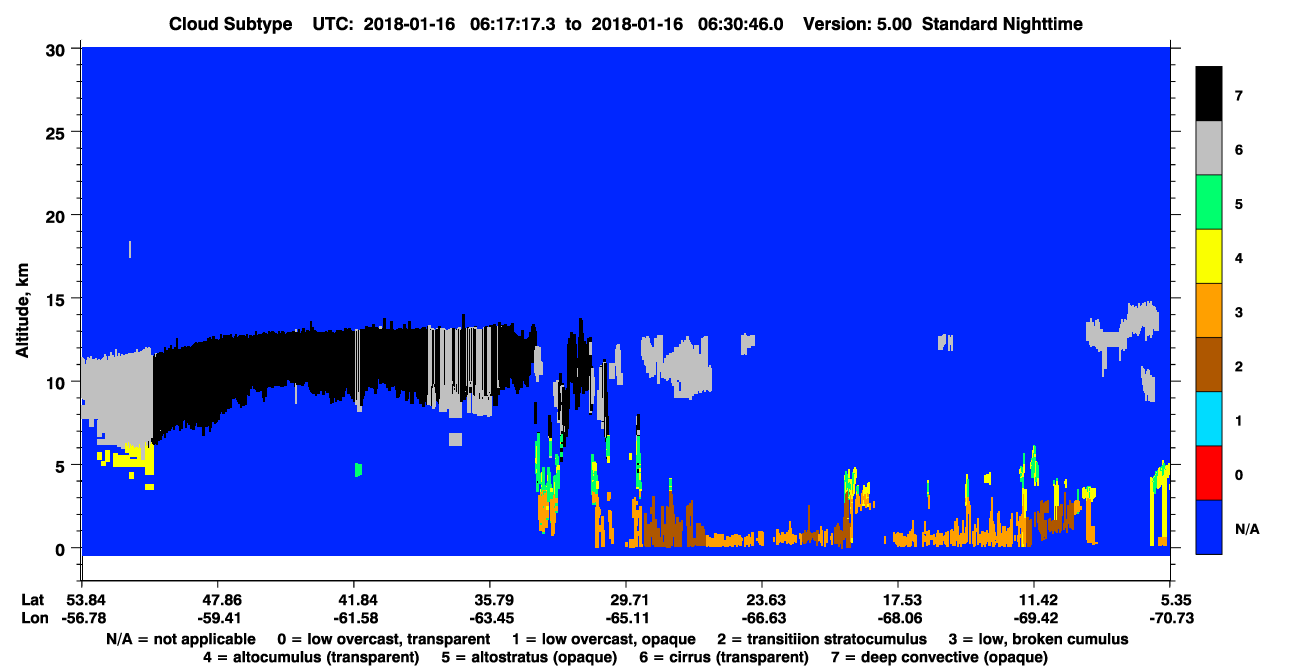Click the altitude tick label 10
The height and width of the screenshot is (667, 1300).
click(x=58, y=382)
